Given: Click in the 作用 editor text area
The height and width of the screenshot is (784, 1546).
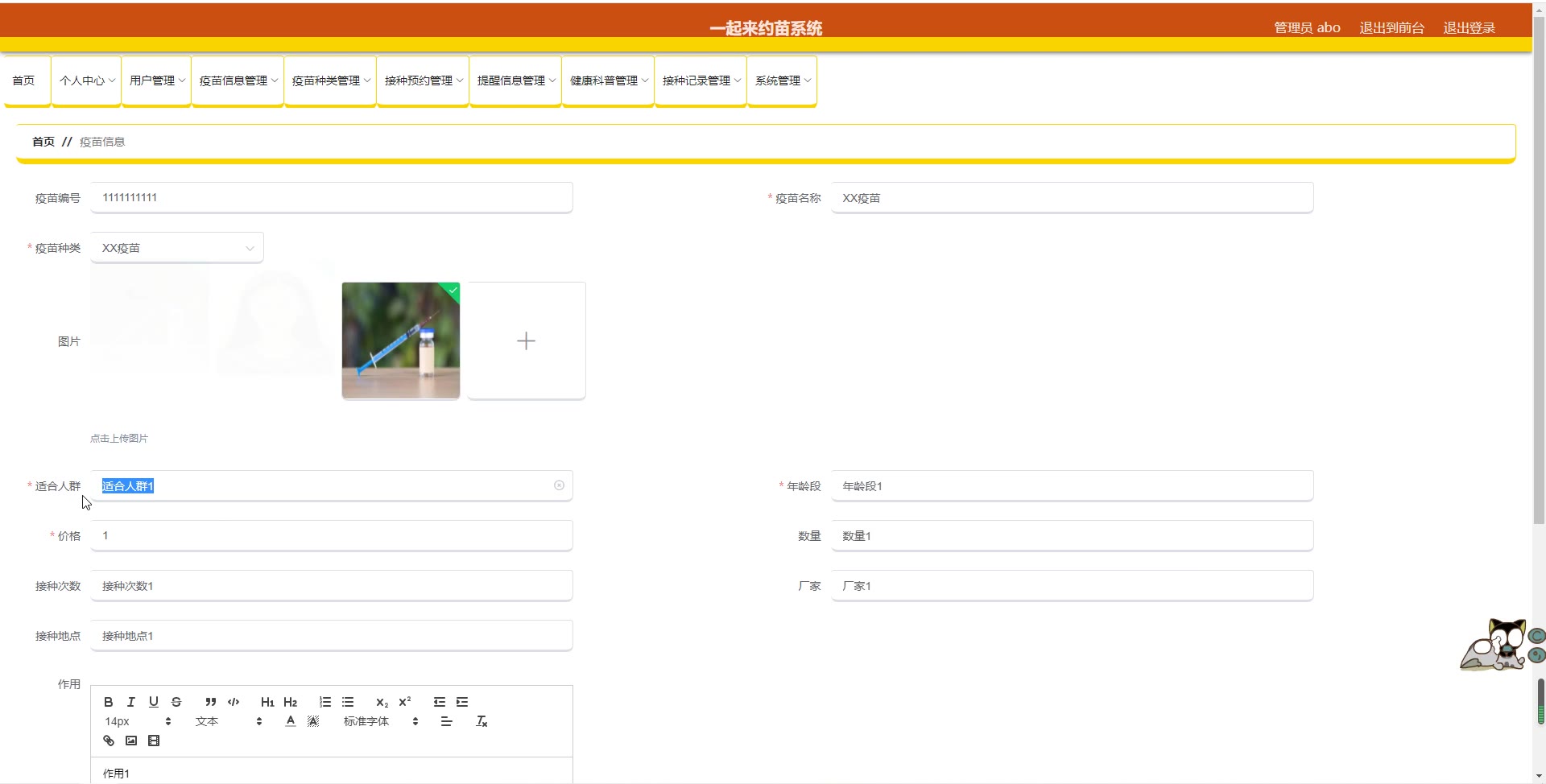Looking at the screenshot, I should pyautogui.click(x=332, y=771).
